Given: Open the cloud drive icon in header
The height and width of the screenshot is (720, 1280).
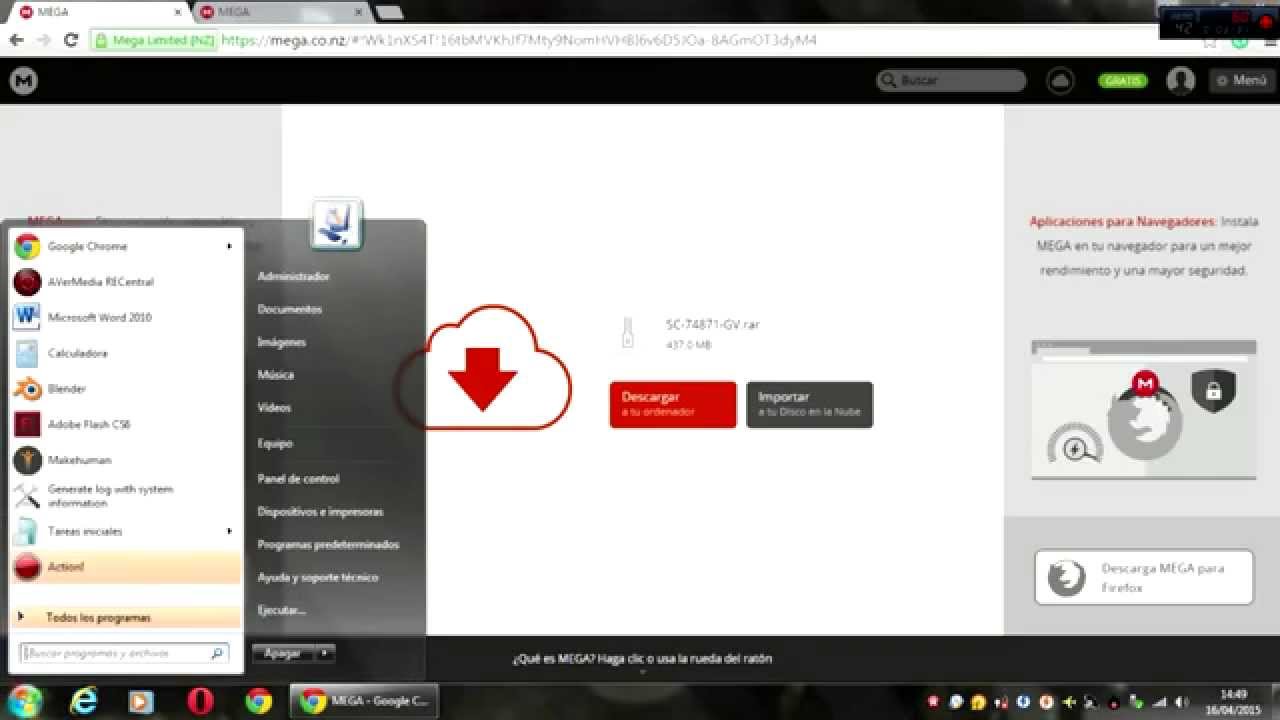Looking at the screenshot, I should [1060, 81].
